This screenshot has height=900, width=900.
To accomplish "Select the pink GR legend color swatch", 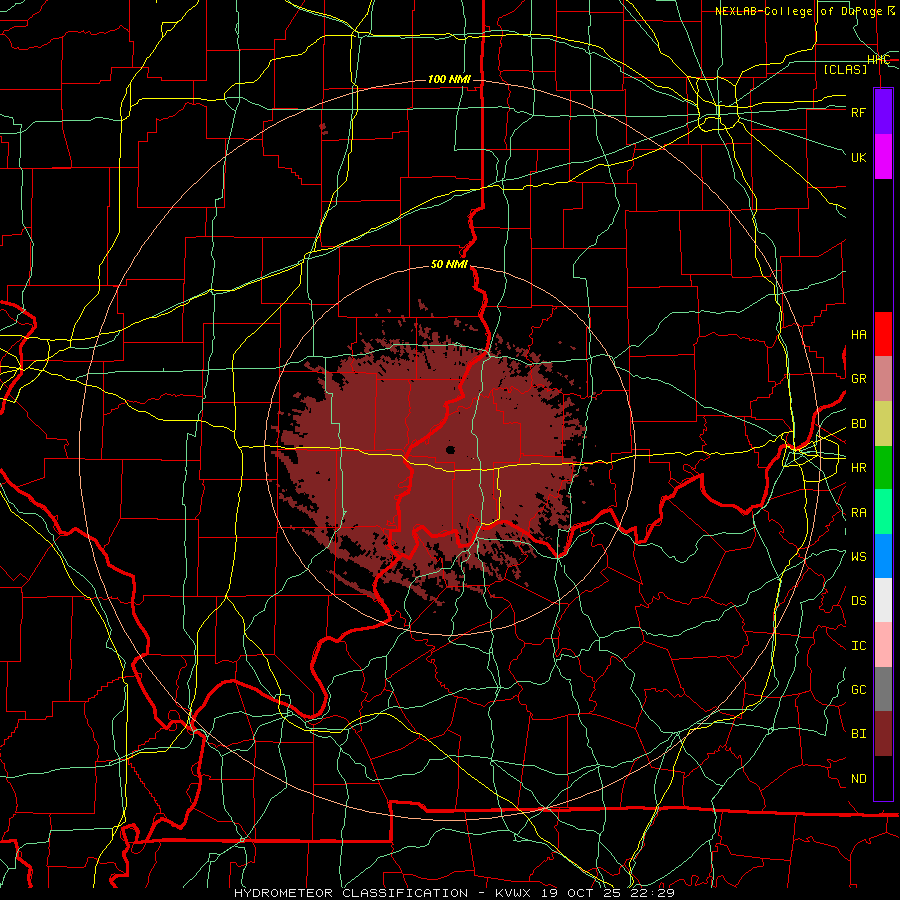I will pyautogui.click(x=883, y=379).
